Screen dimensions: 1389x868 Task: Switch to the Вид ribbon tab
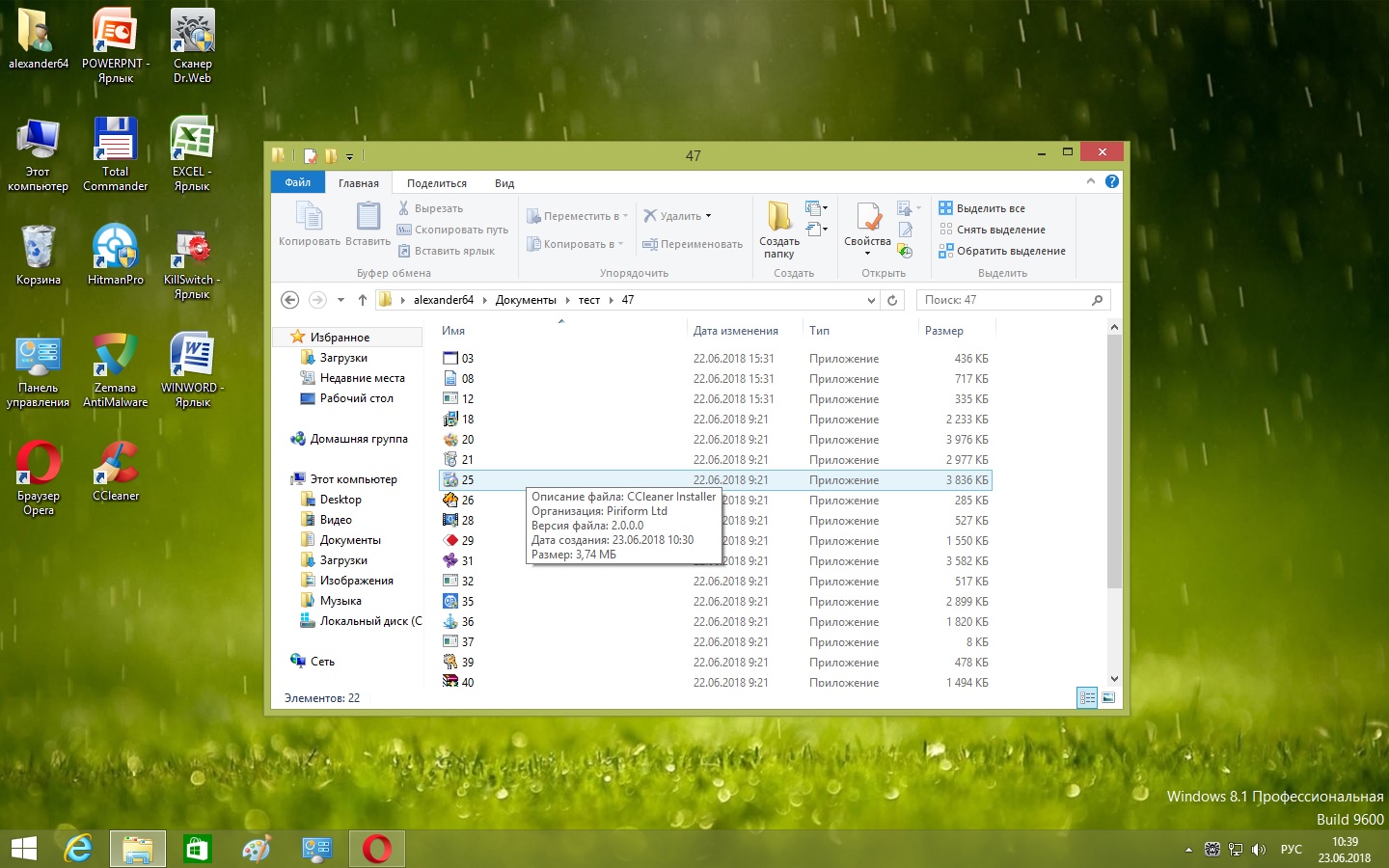point(504,183)
